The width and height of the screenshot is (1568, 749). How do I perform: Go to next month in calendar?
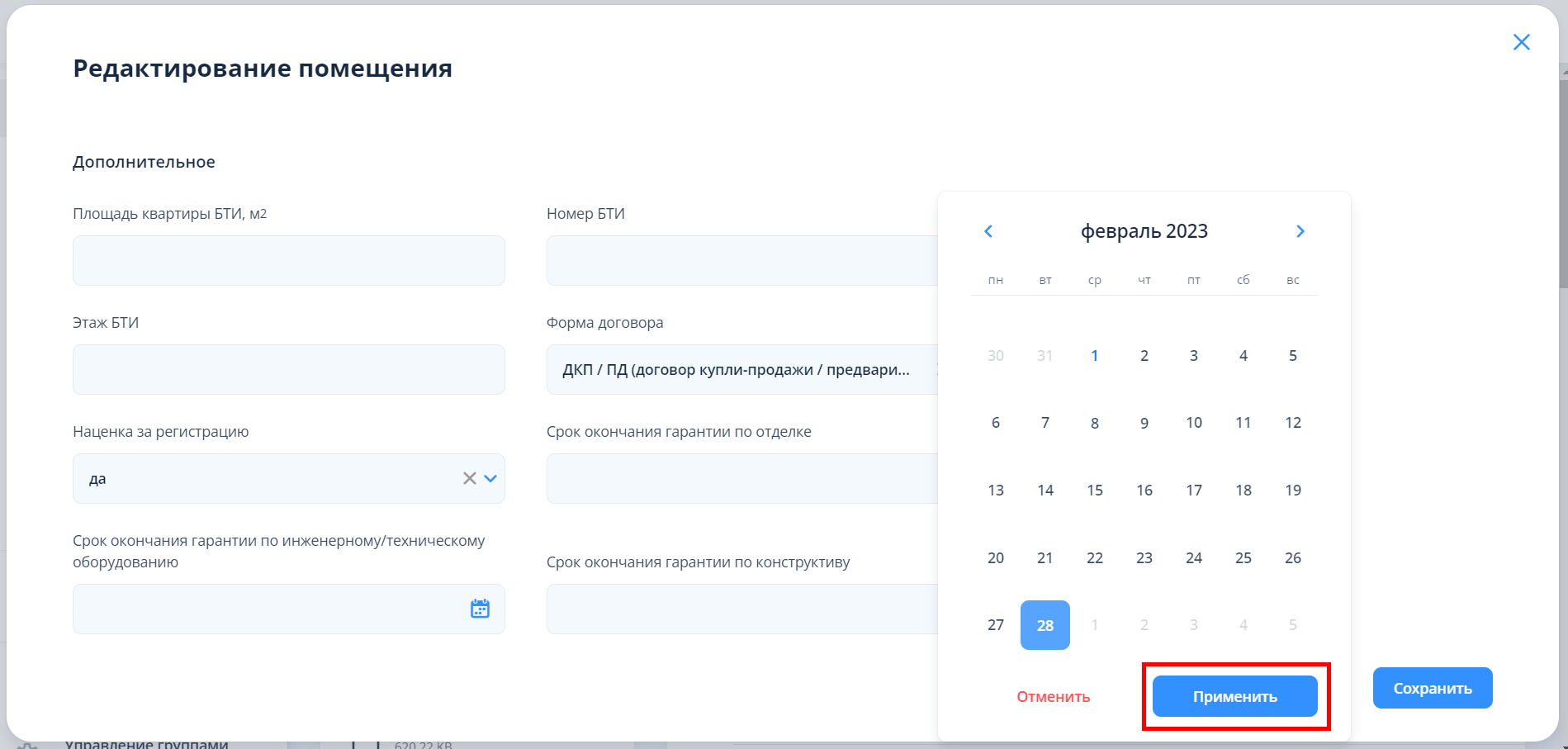(1300, 231)
